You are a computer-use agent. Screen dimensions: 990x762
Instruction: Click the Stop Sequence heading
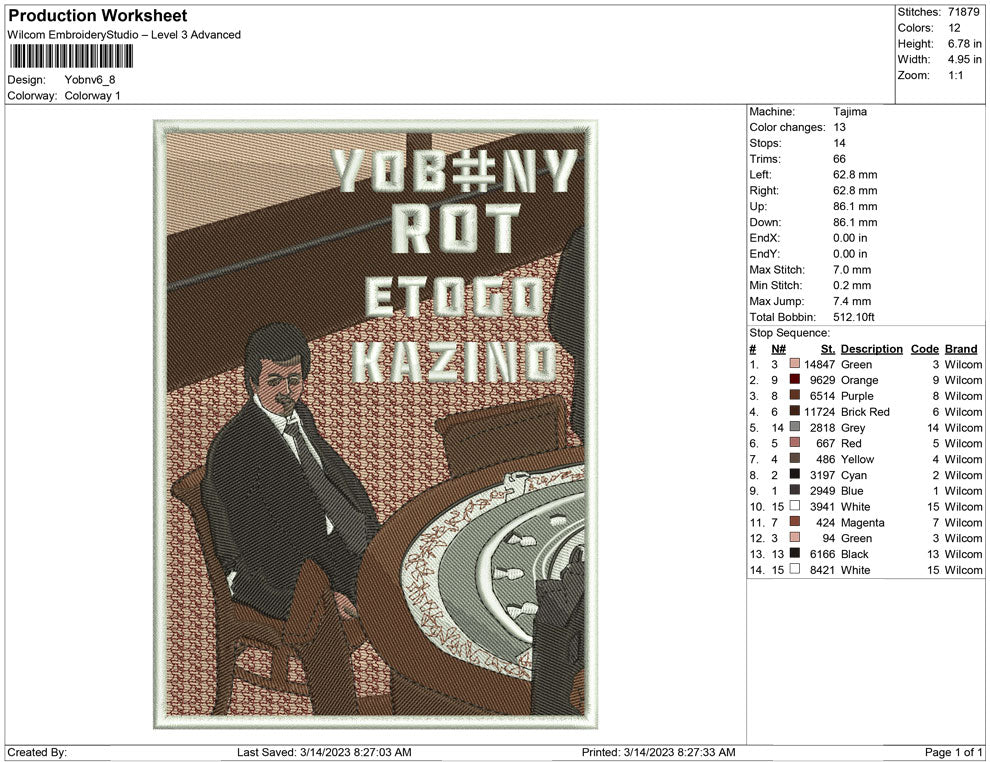pyautogui.click(x=789, y=333)
